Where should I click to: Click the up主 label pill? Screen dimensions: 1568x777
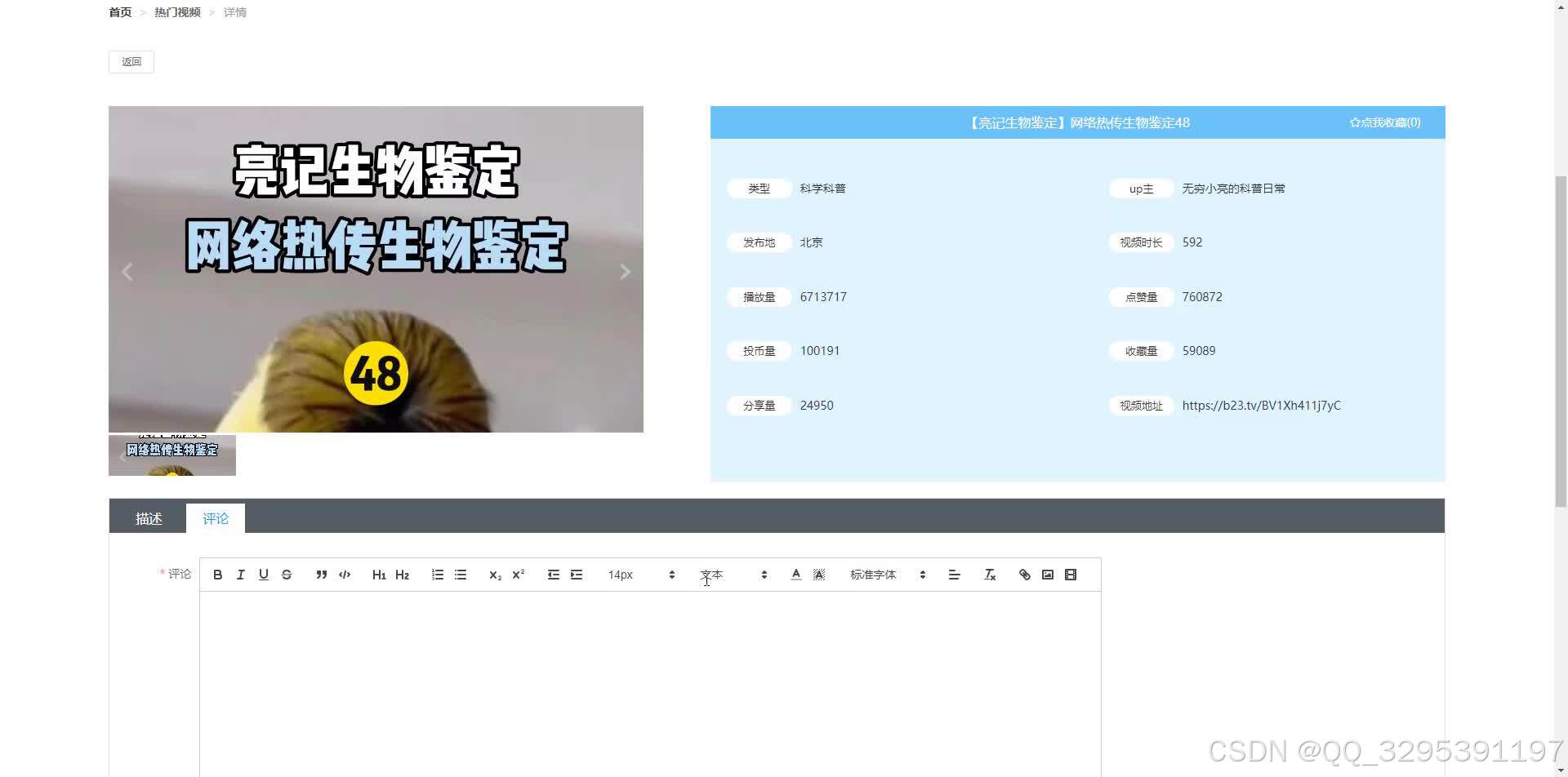click(x=1141, y=189)
